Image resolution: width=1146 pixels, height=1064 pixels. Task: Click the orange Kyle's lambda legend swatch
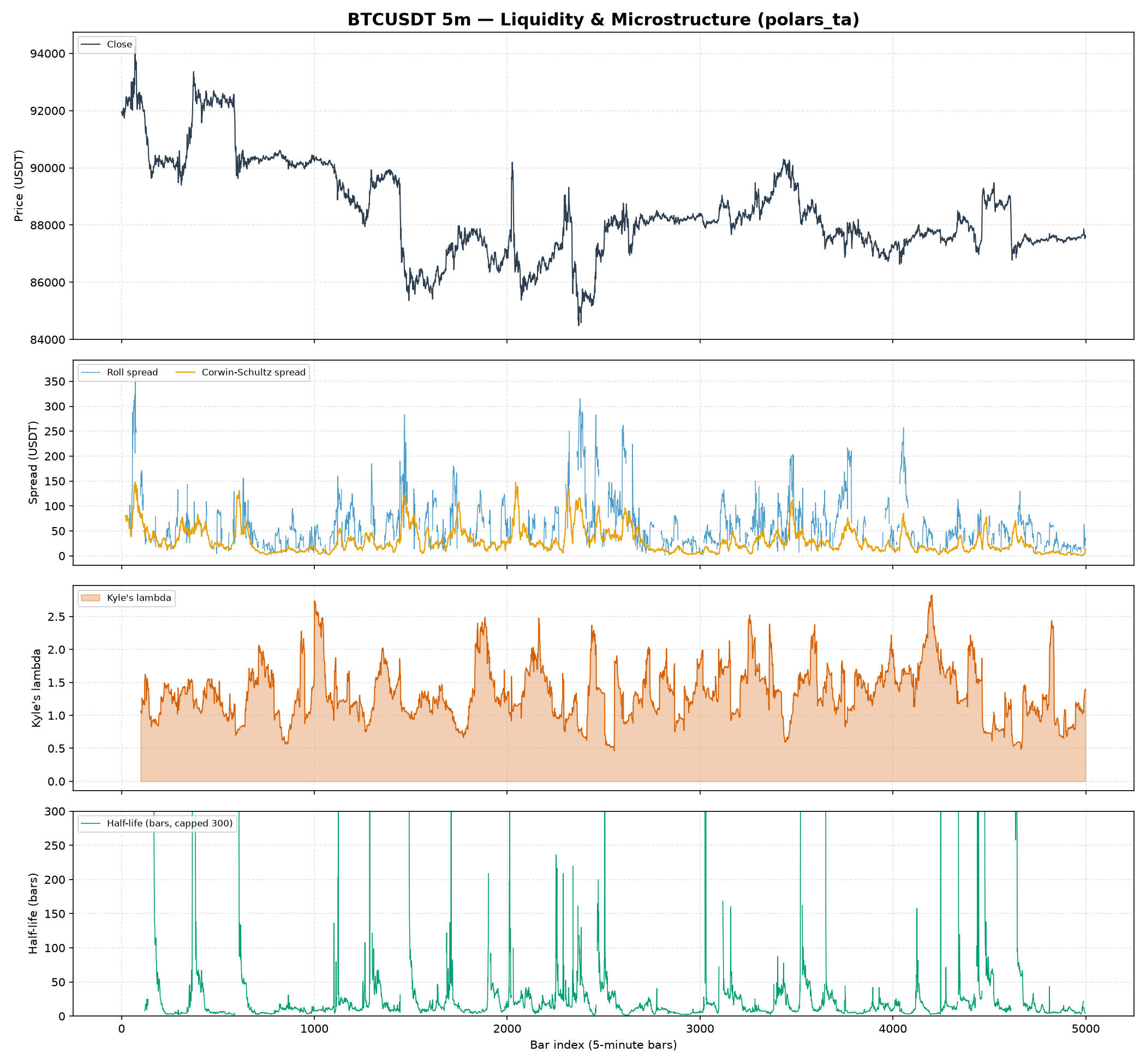click(x=91, y=598)
